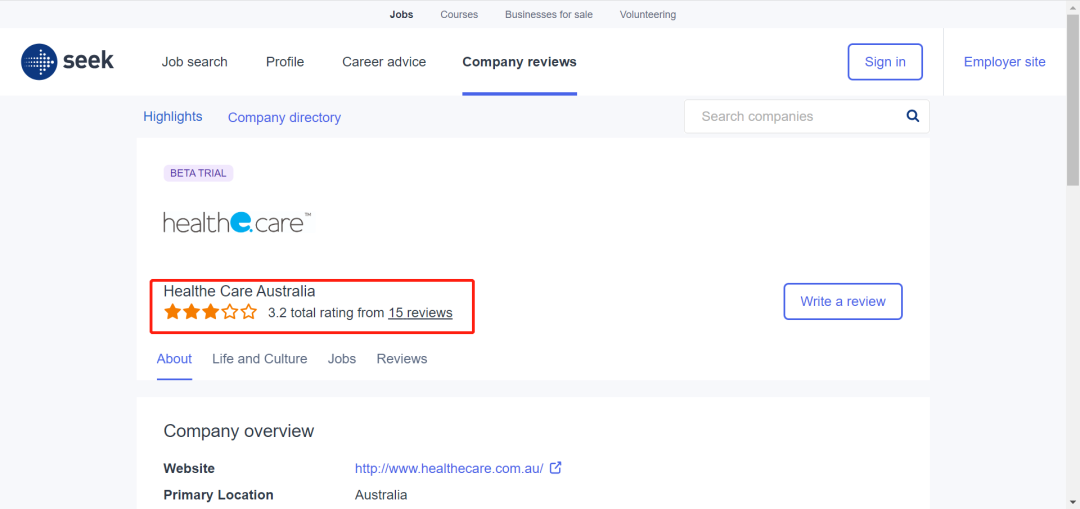Open Businesses for sale link

click(x=549, y=14)
